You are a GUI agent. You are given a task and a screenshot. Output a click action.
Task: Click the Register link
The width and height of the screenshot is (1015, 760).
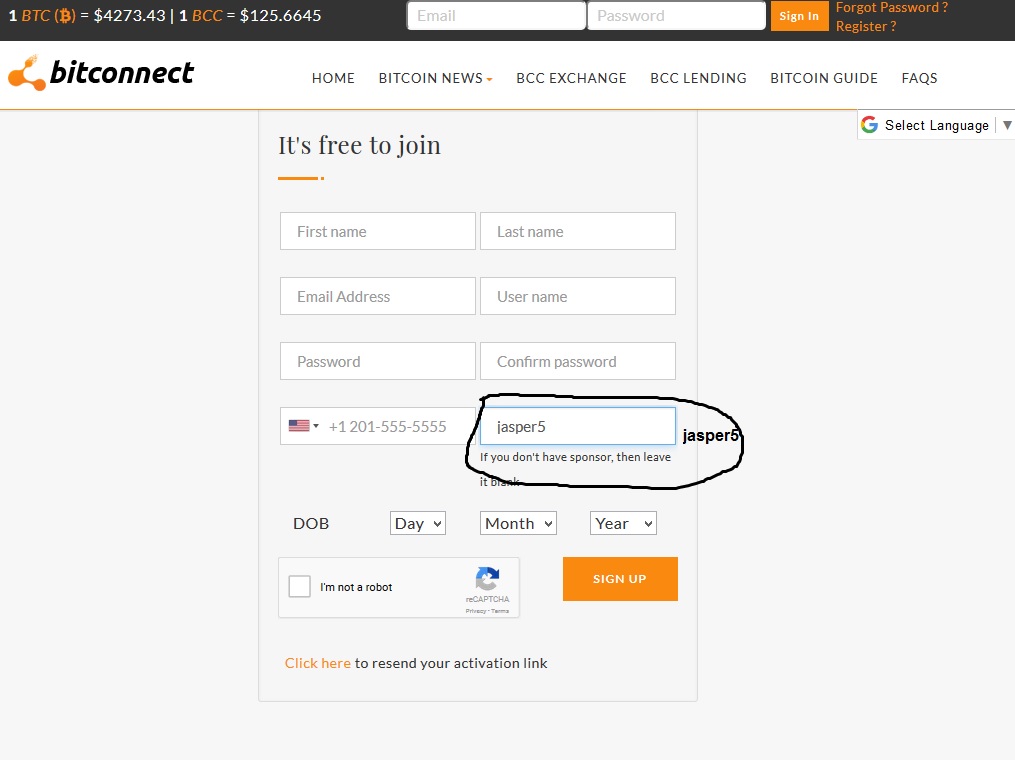865,27
